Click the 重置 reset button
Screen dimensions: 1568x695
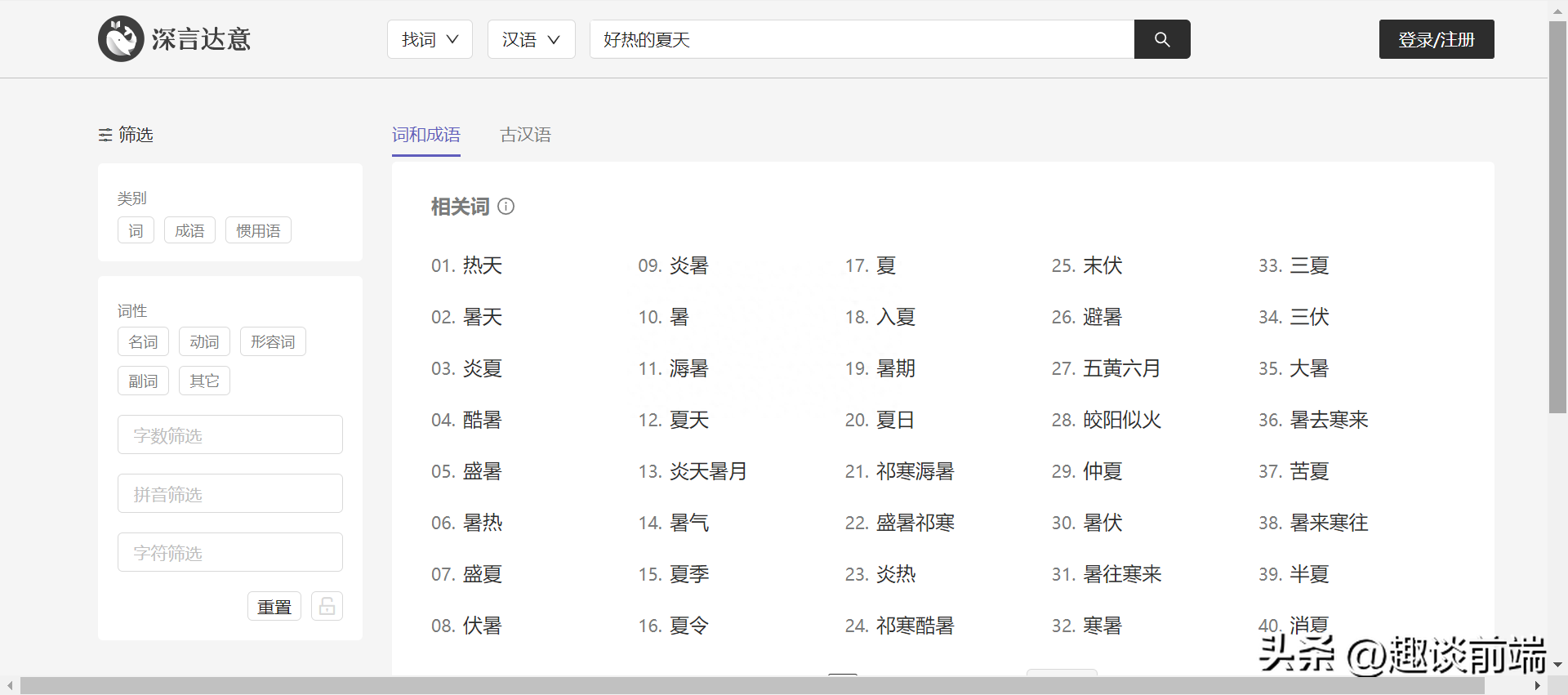pyautogui.click(x=274, y=607)
